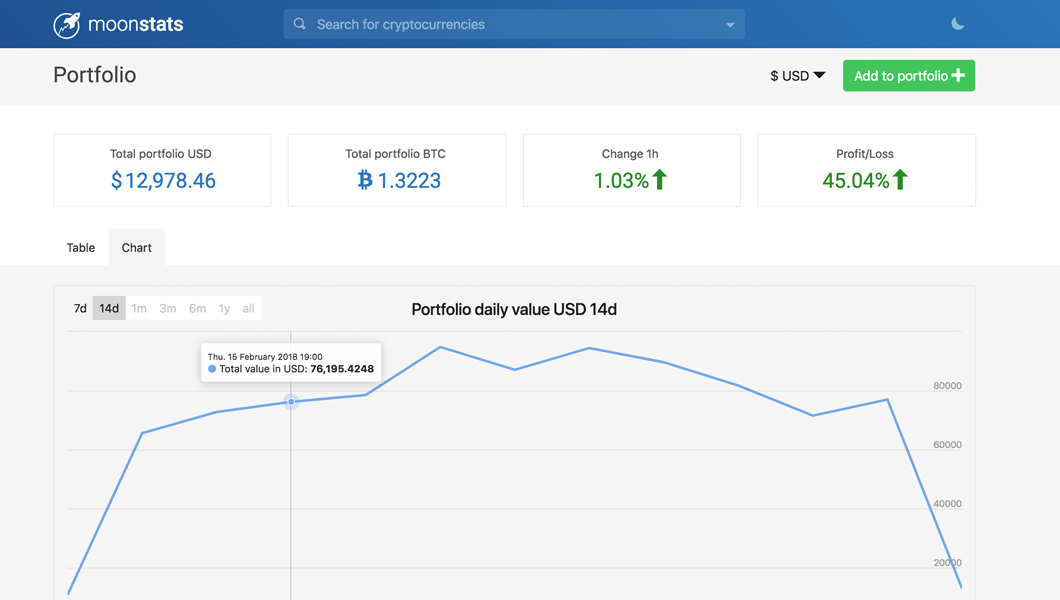
Task: Open the moonstats home link
Action: coord(118,22)
